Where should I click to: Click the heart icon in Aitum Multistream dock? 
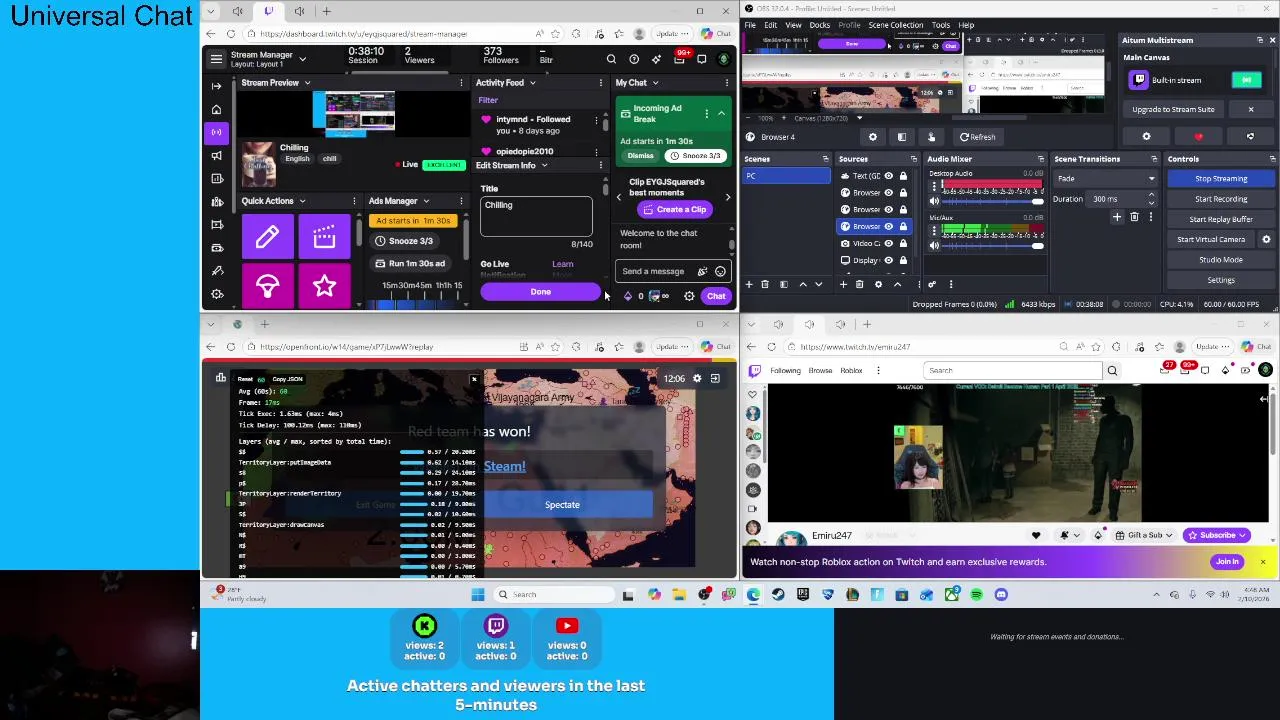1198,137
